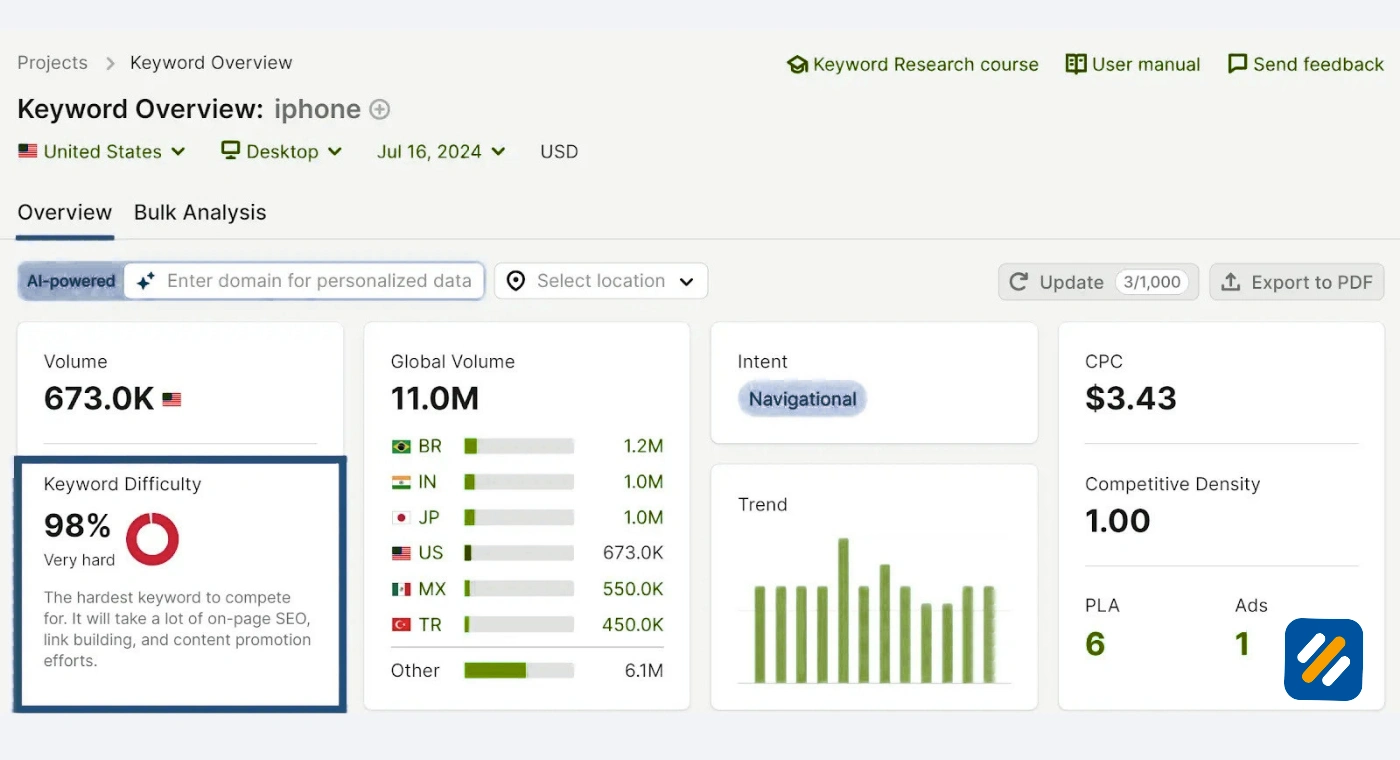Open the Keyword Research course link
Image resolution: width=1400 pixels, height=760 pixels.
[913, 64]
